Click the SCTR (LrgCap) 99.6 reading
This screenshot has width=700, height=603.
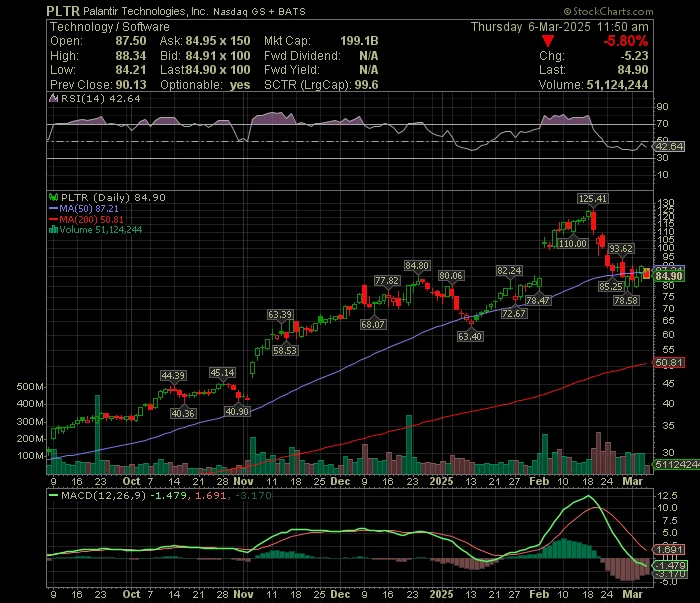[x=321, y=85]
